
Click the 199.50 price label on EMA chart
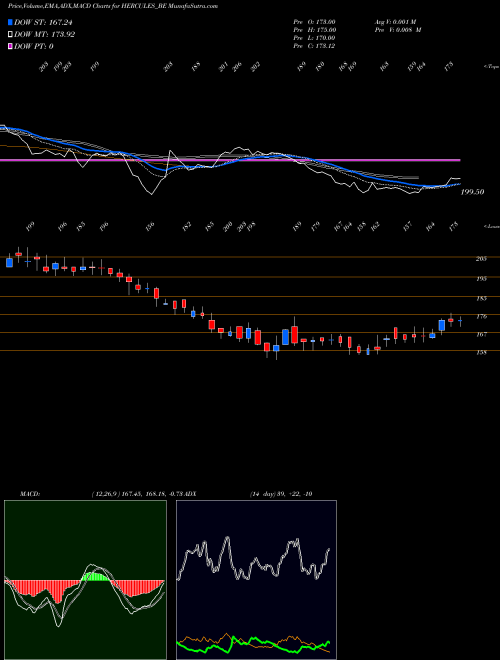[x=473, y=192]
